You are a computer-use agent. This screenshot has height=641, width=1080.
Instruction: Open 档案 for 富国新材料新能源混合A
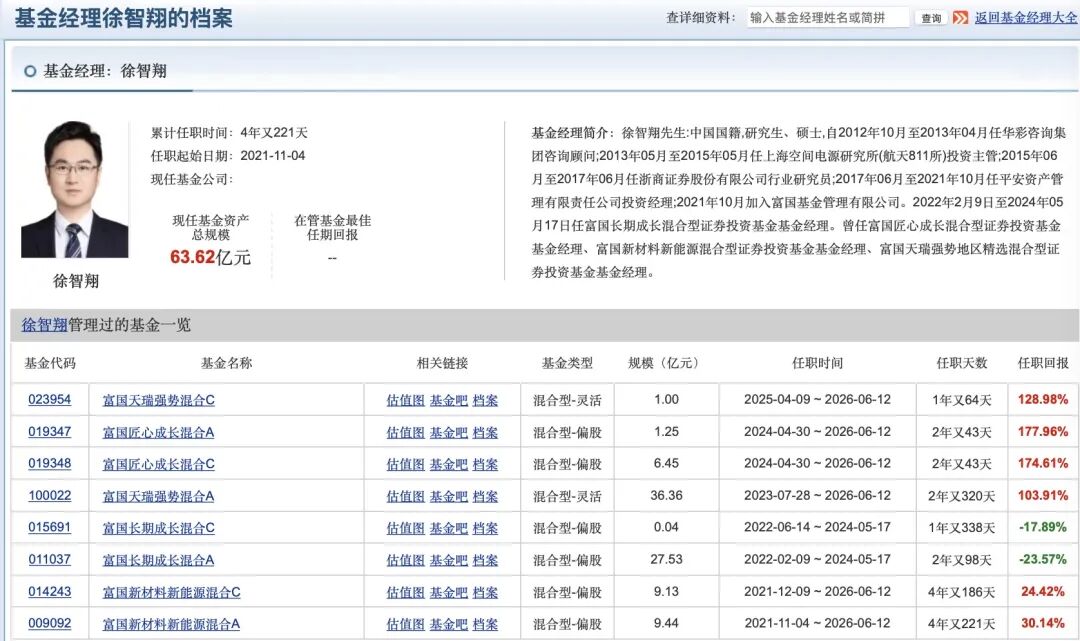485,624
